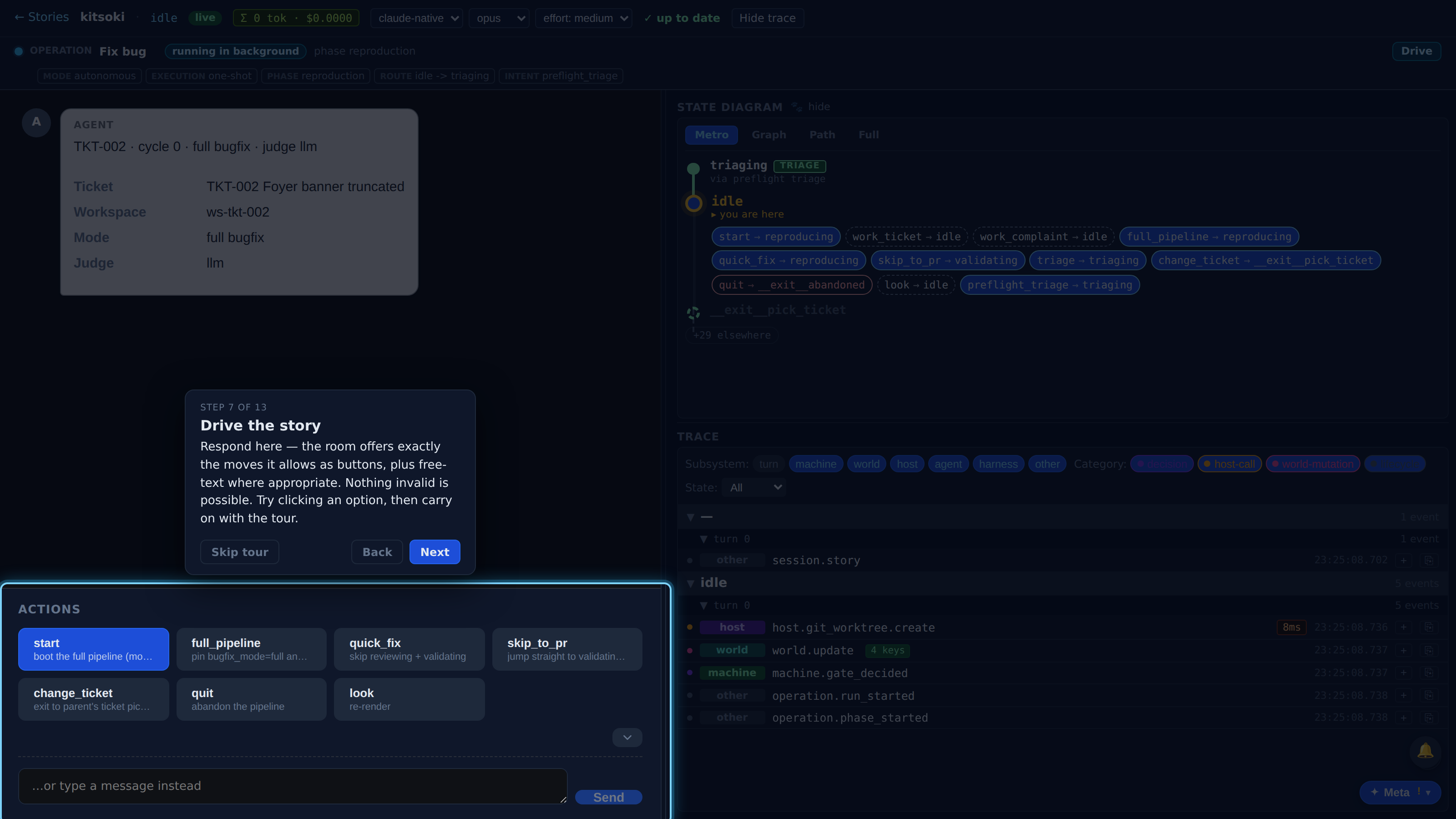Copy the host.git_worktree.create event
This screenshot has height=819, width=1456.
tap(1429, 627)
